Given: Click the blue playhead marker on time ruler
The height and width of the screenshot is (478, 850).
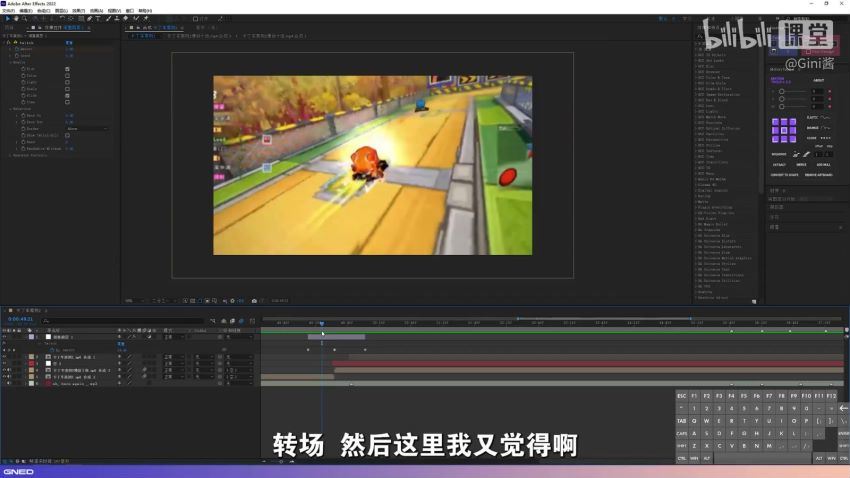Looking at the screenshot, I should [x=322, y=324].
